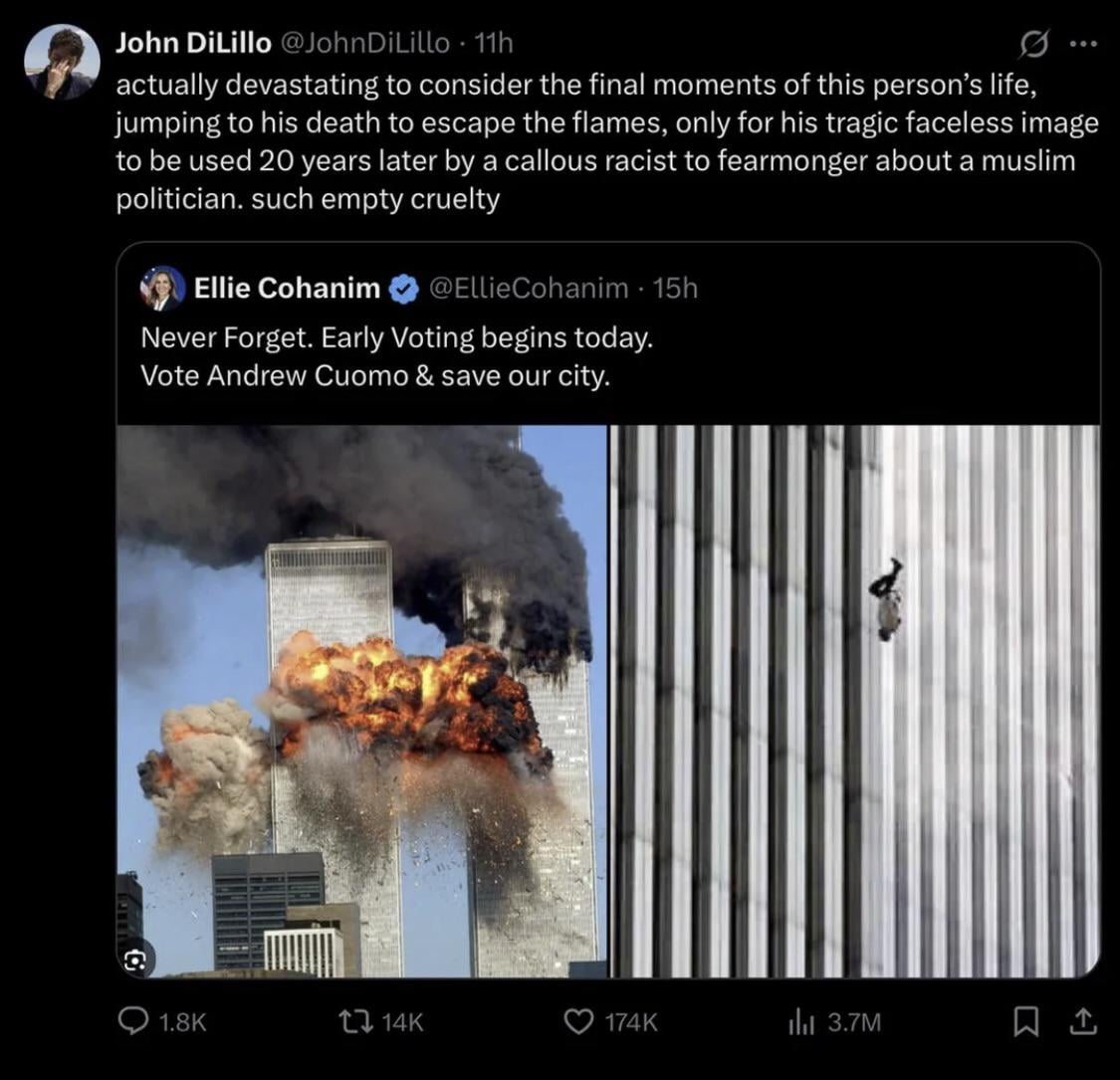Like the post with the heart icon
Screen dimensions: 1120x1080
point(577,1021)
